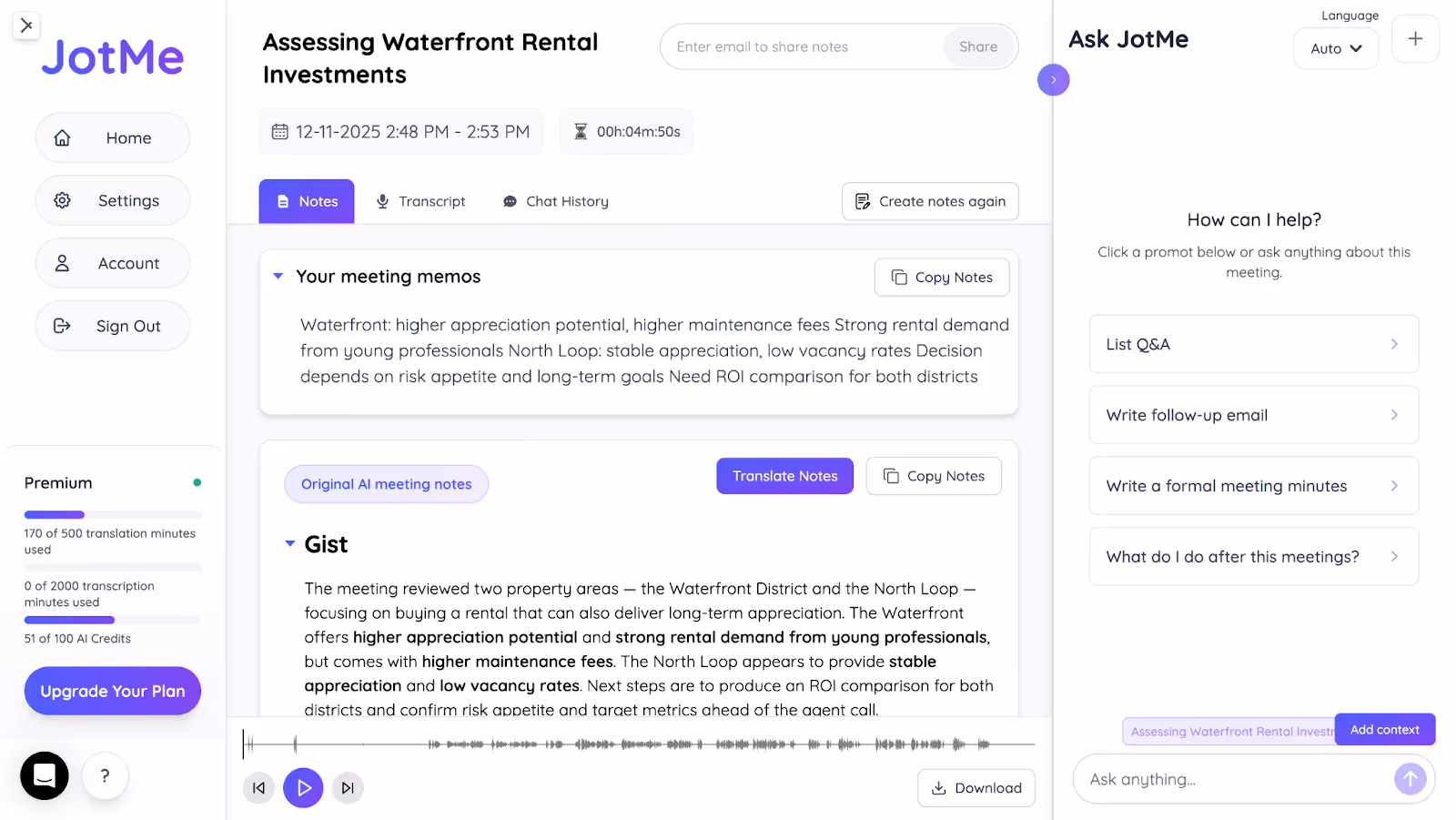Open the Account page

point(113,263)
